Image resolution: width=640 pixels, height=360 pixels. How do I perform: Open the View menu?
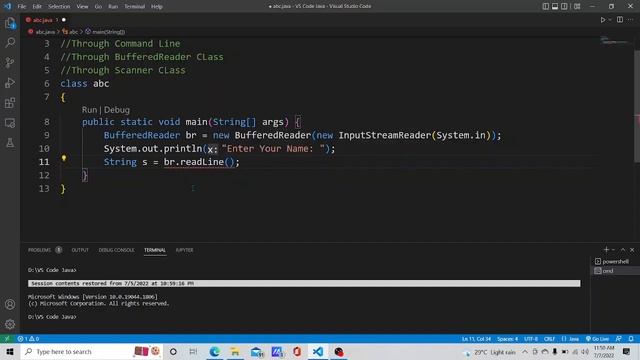[82, 7]
